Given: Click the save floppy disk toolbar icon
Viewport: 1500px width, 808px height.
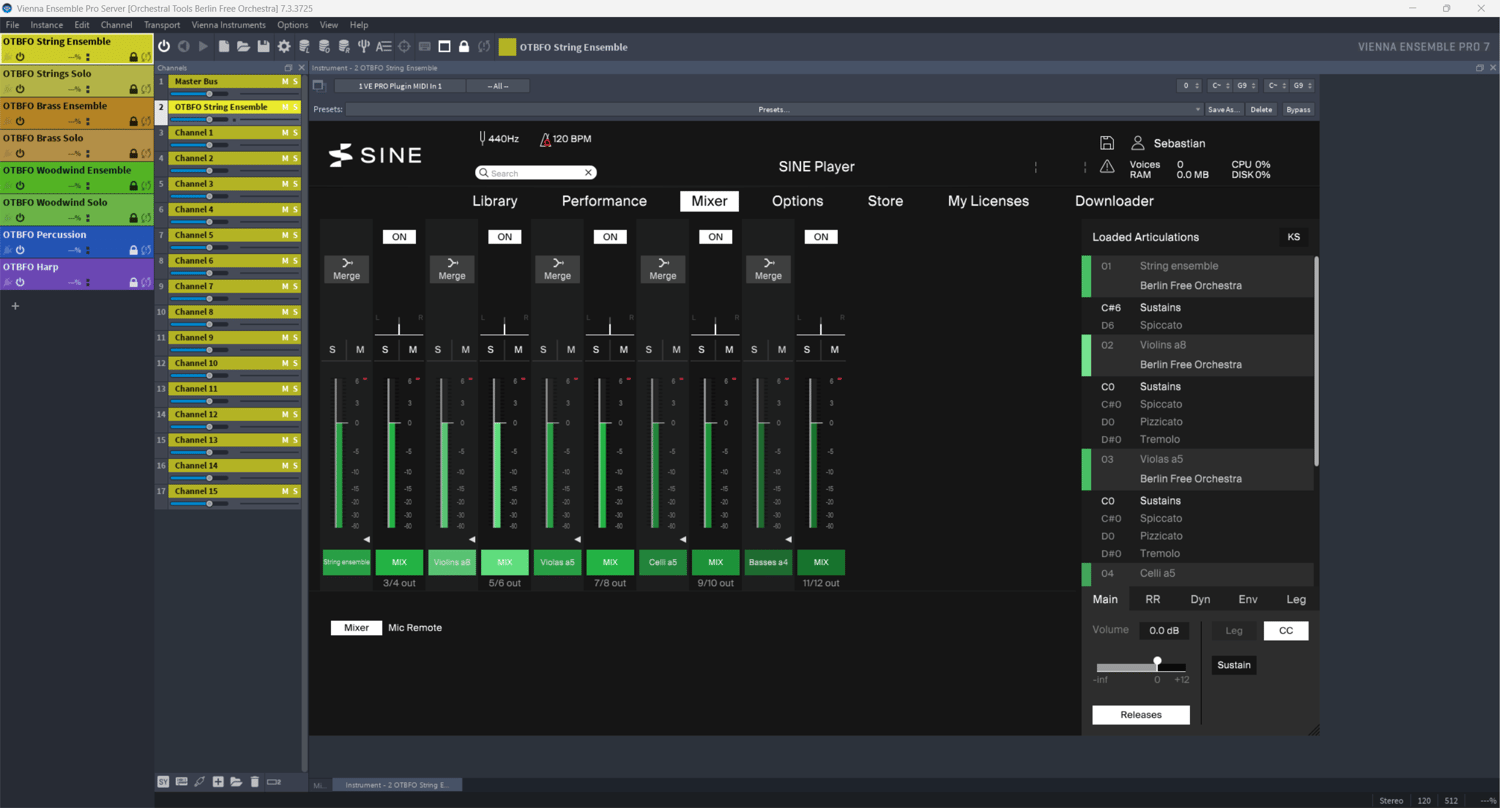Looking at the screenshot, I should coord(264,47).
